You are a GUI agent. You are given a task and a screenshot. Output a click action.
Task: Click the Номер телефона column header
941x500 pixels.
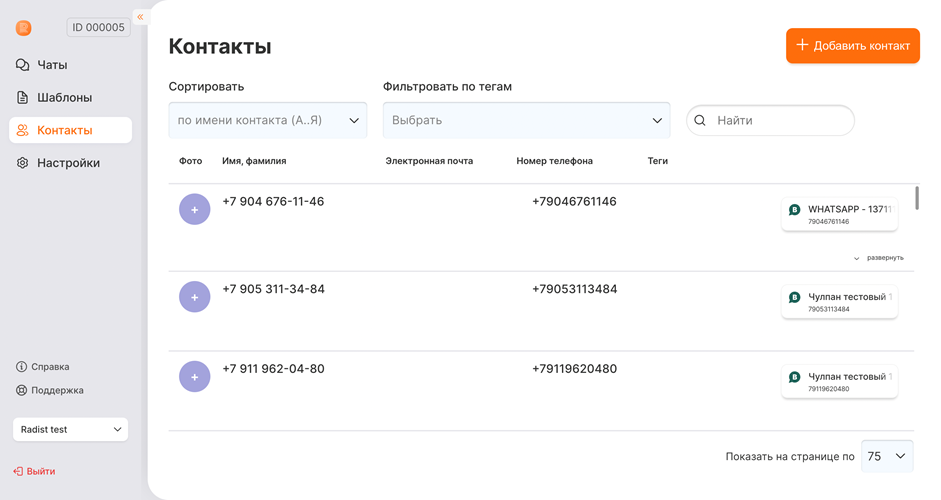click(555, 161)
